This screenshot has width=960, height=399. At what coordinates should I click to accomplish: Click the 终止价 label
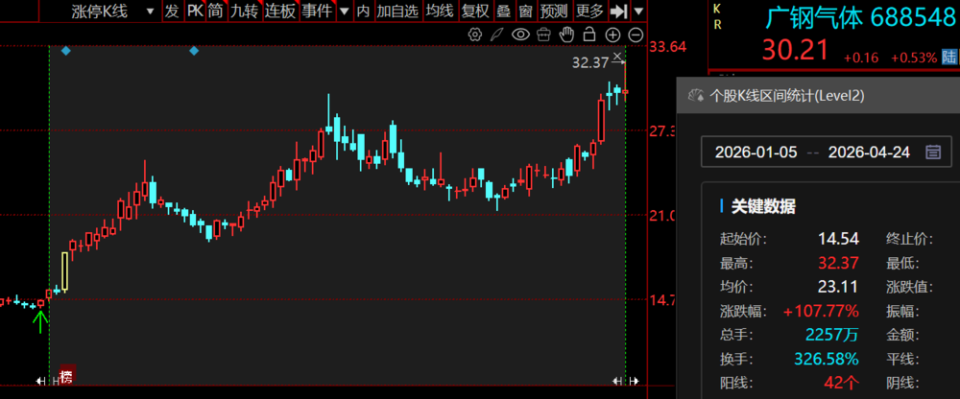click(x=909, y=239)
